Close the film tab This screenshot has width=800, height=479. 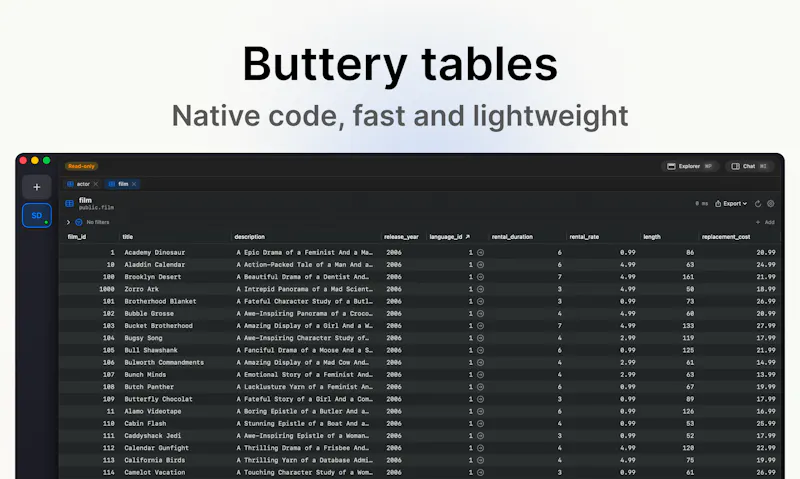[134, 184]
